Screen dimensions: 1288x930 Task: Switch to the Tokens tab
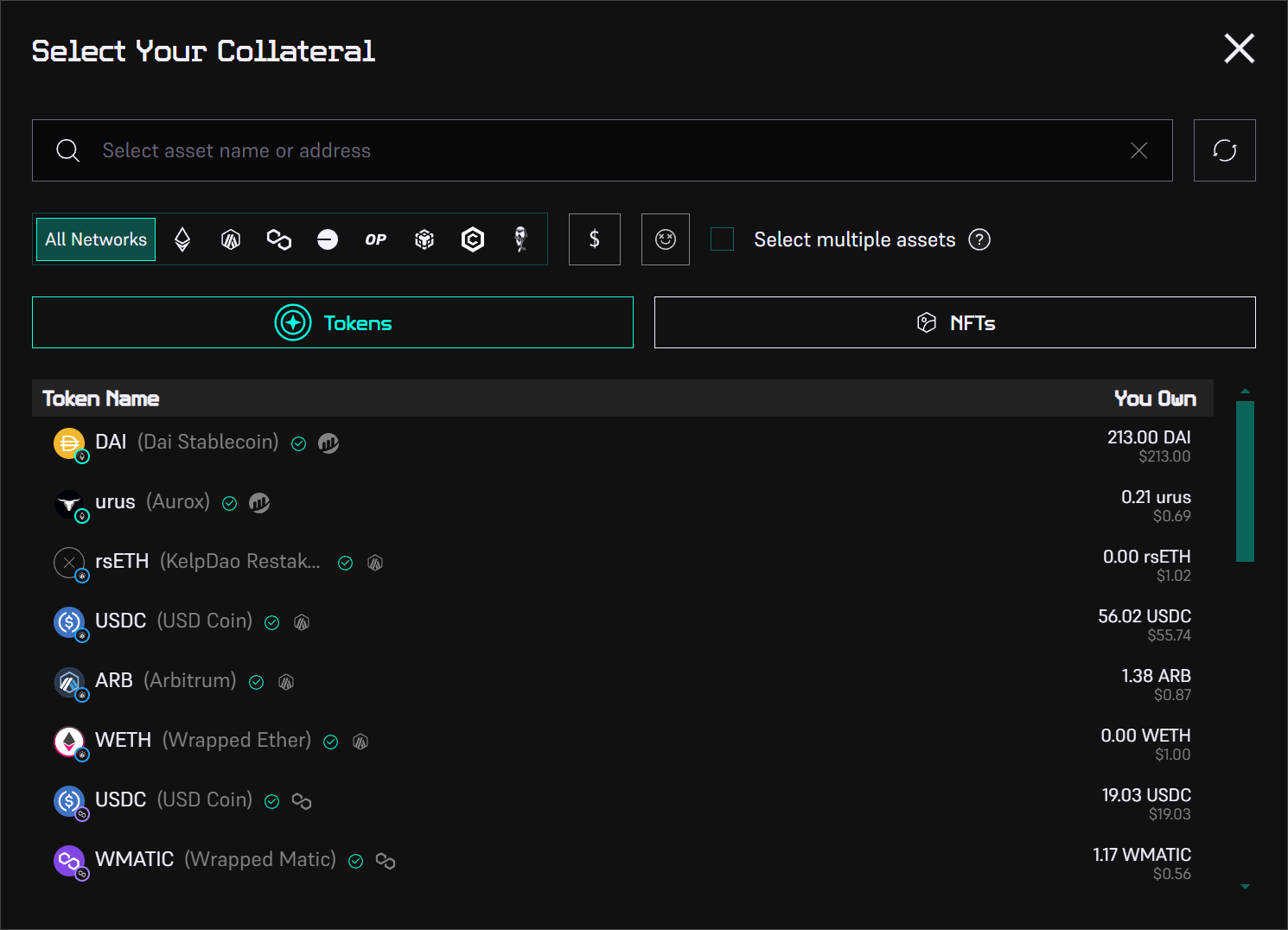click(333, 322)
